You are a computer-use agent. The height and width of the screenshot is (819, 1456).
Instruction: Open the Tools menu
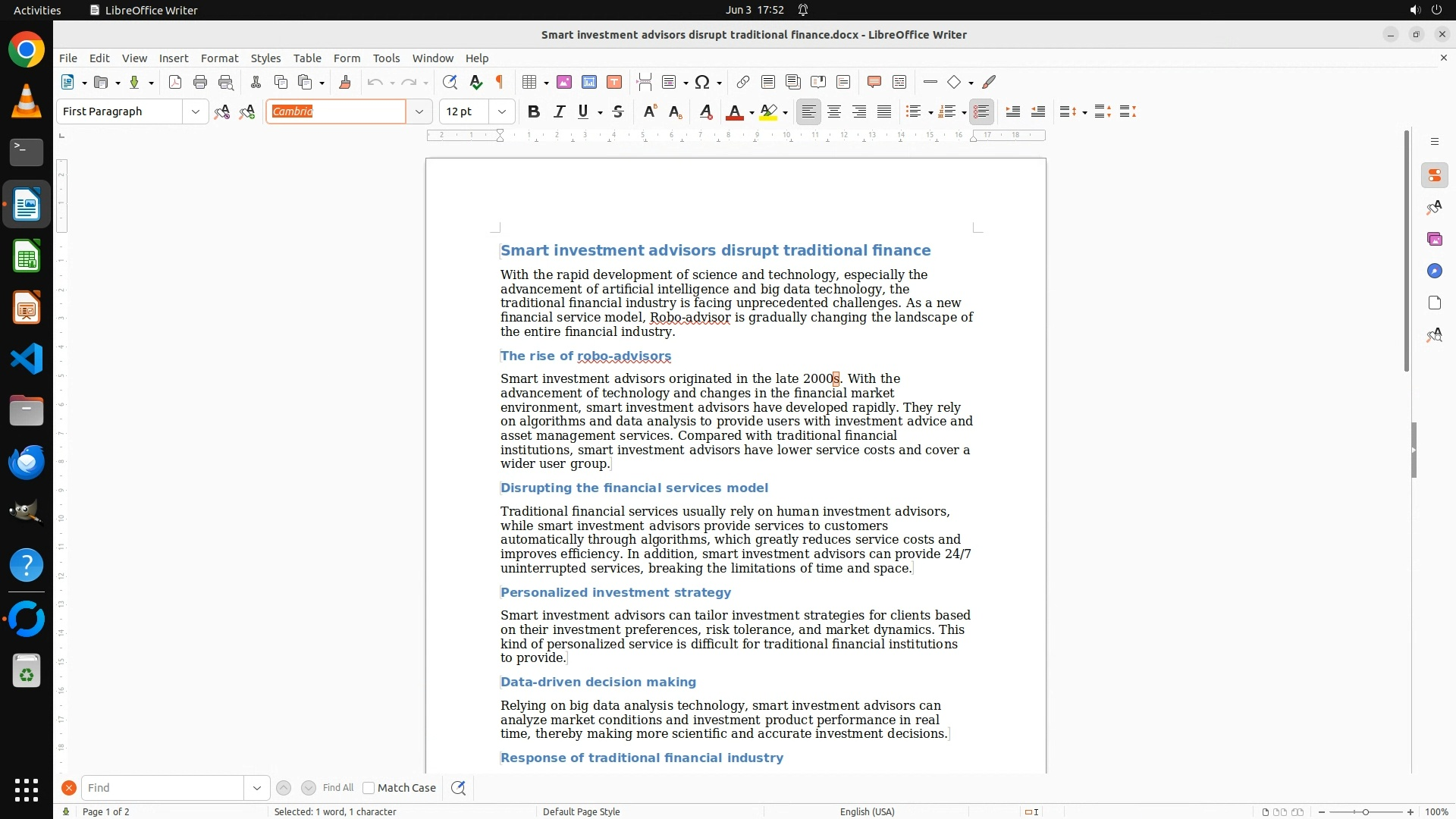point(386,58)
